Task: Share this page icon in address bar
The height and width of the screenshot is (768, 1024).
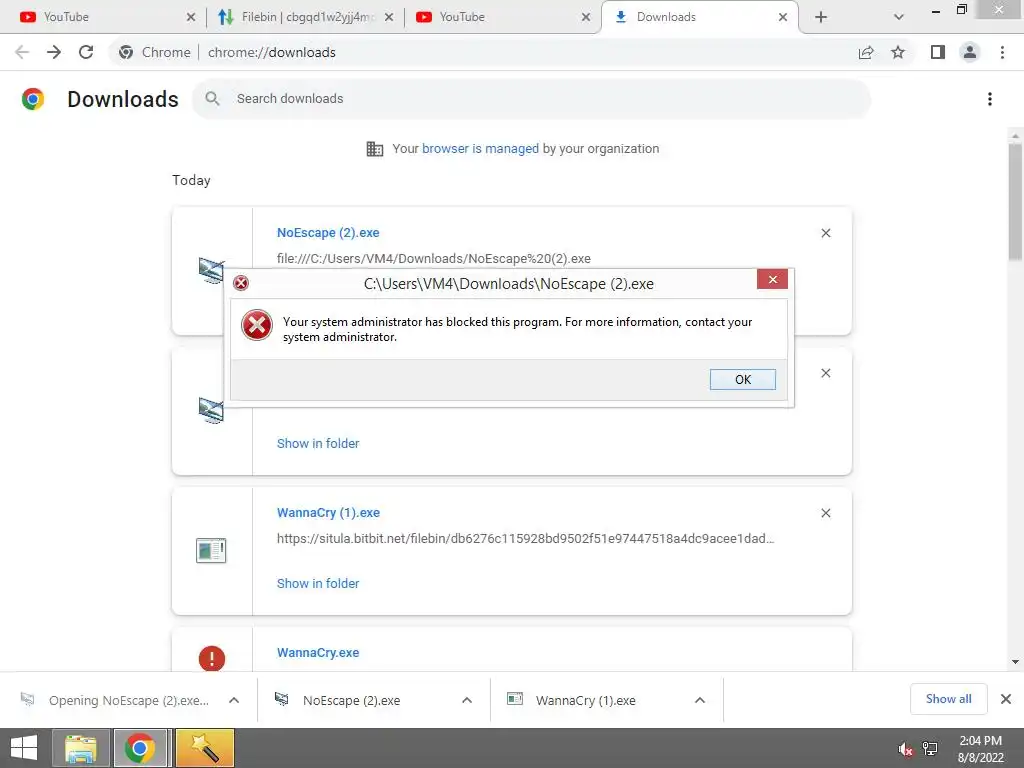Action: 866,52
